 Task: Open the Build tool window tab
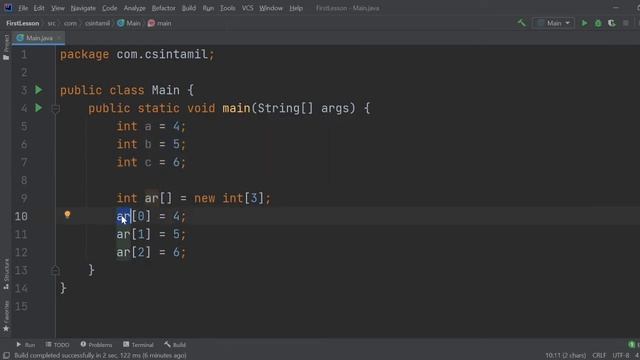click(x=175, y=345)
